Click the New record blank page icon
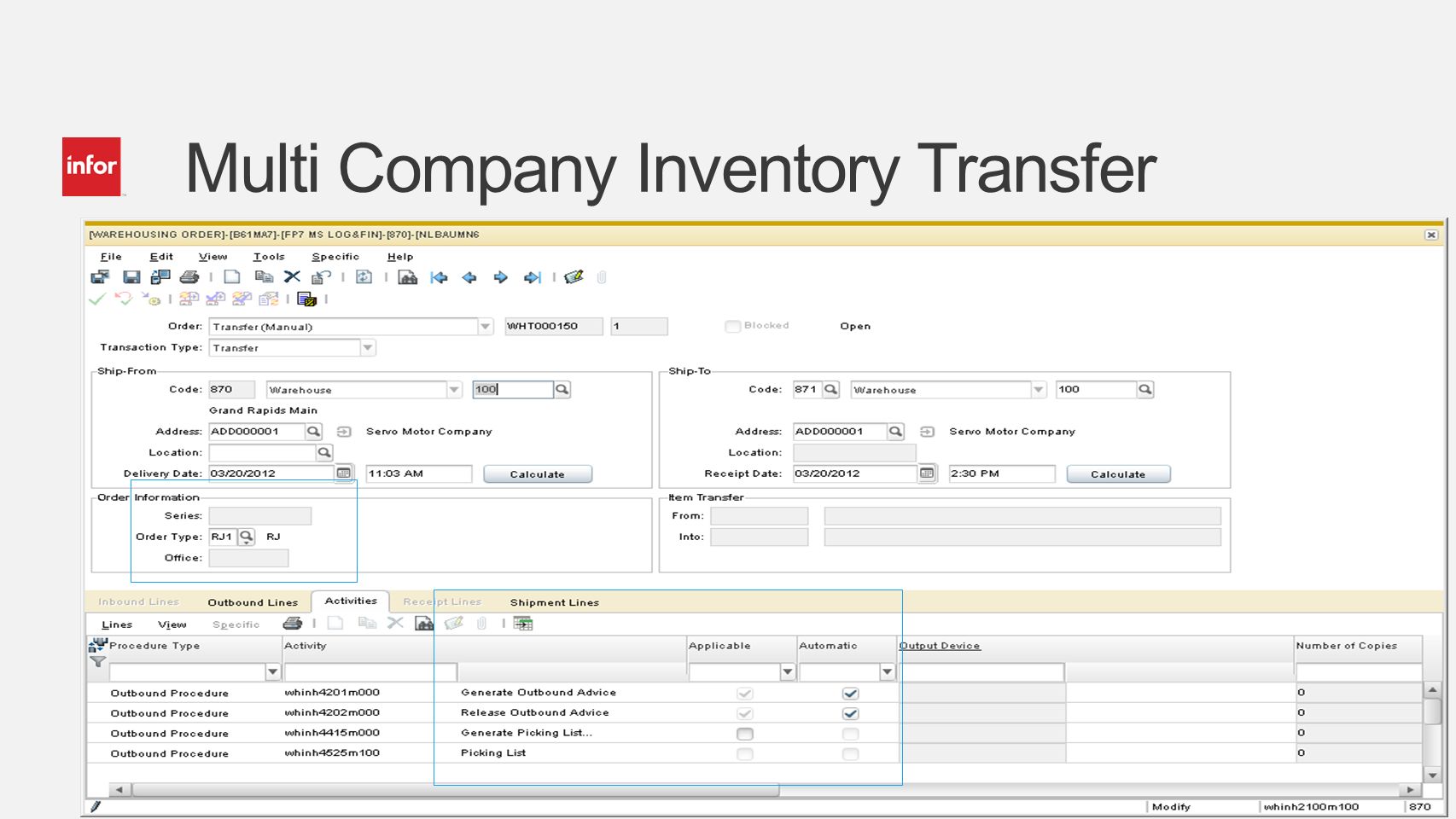 tap(232, 277)
